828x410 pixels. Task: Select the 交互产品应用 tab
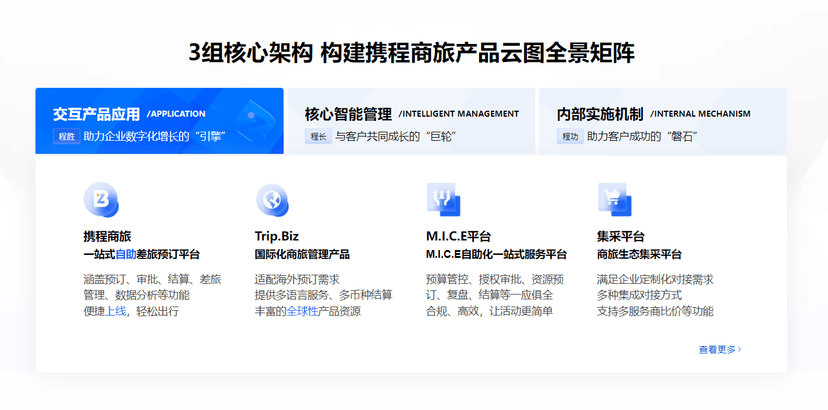pos(159,121)
